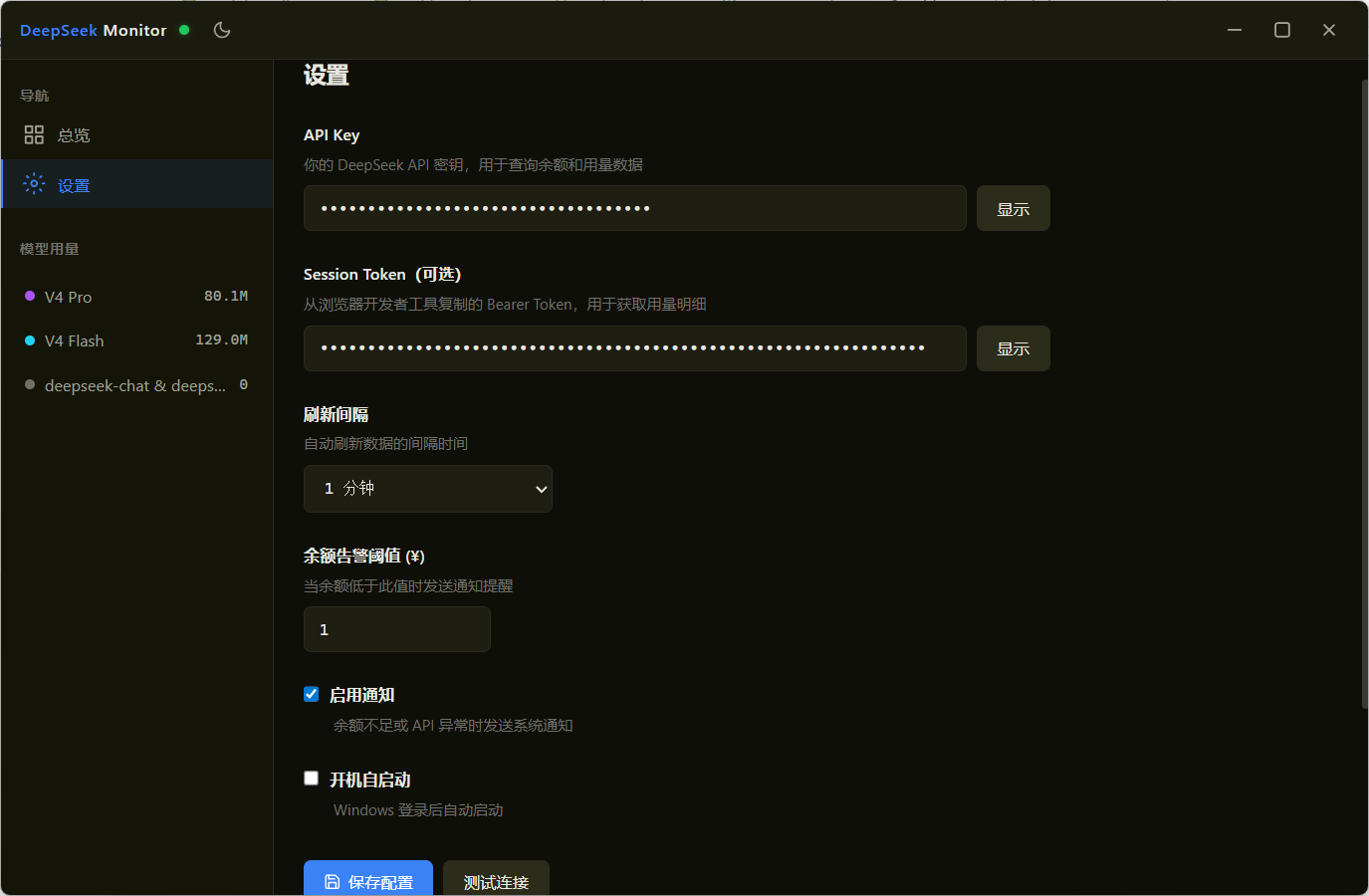The image size is (1369, 896).
Task: Click the settings page vertical scrollbar
Action: click(1364, 393)
